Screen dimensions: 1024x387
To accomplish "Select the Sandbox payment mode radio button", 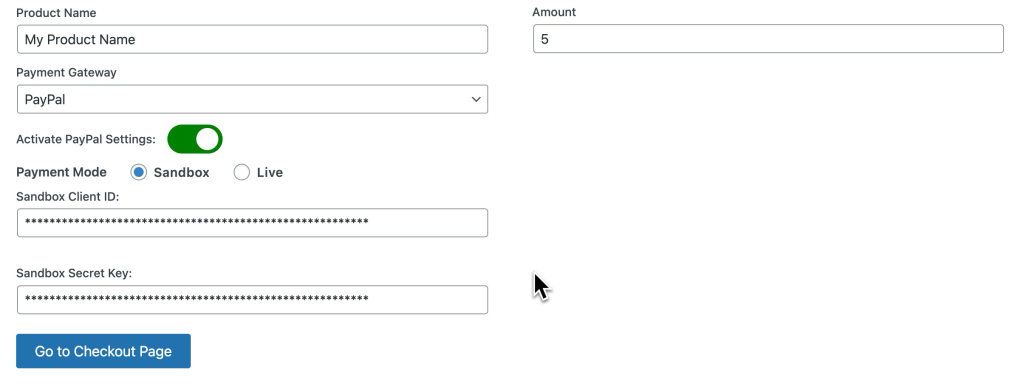I will tap(138, 172).
